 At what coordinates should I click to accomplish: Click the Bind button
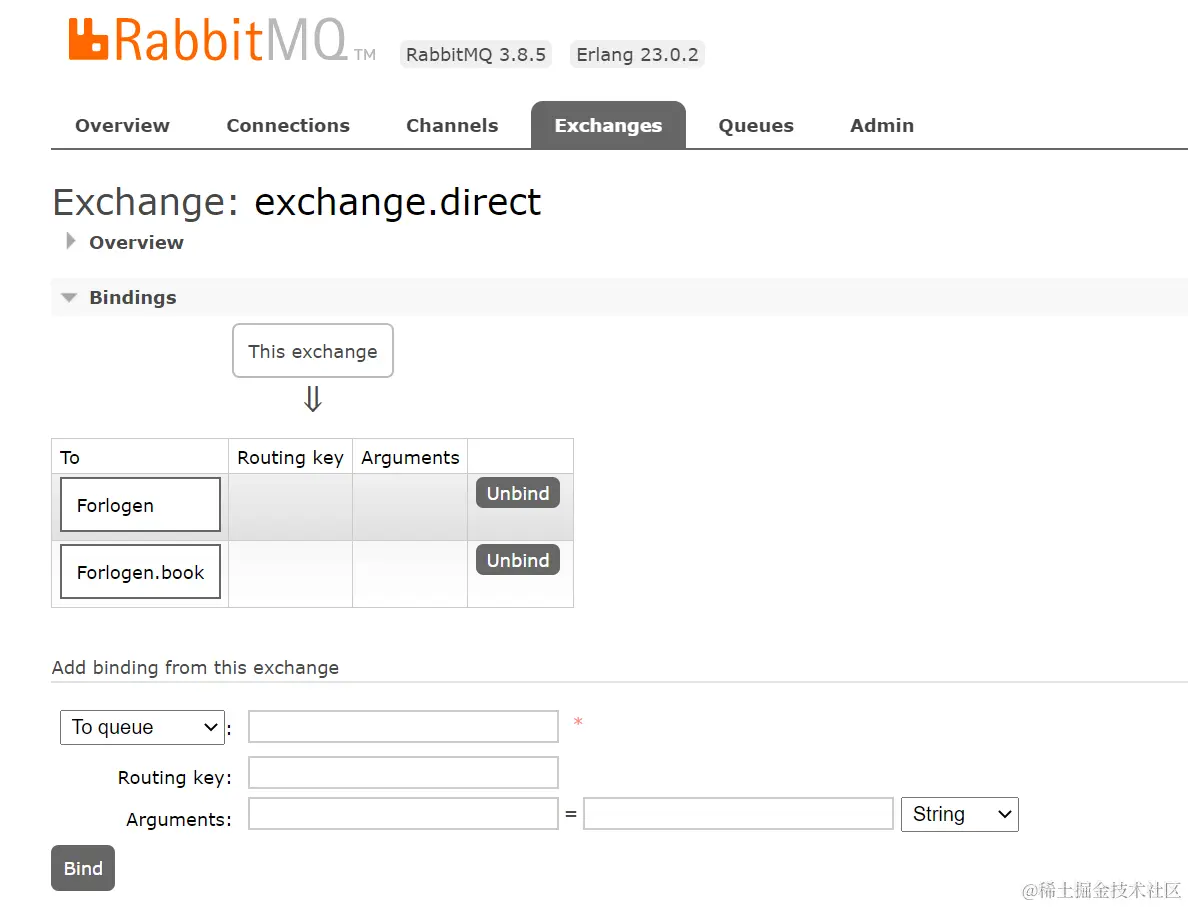pyautogui.click(x=83, y=868)
